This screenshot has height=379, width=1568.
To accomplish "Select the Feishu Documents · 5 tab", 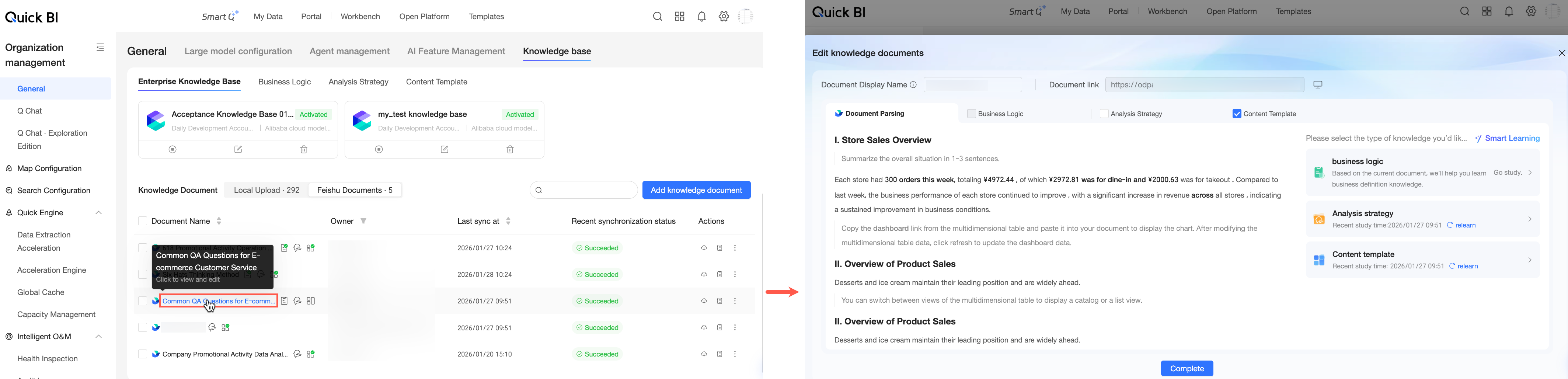I will coord(355,190).
